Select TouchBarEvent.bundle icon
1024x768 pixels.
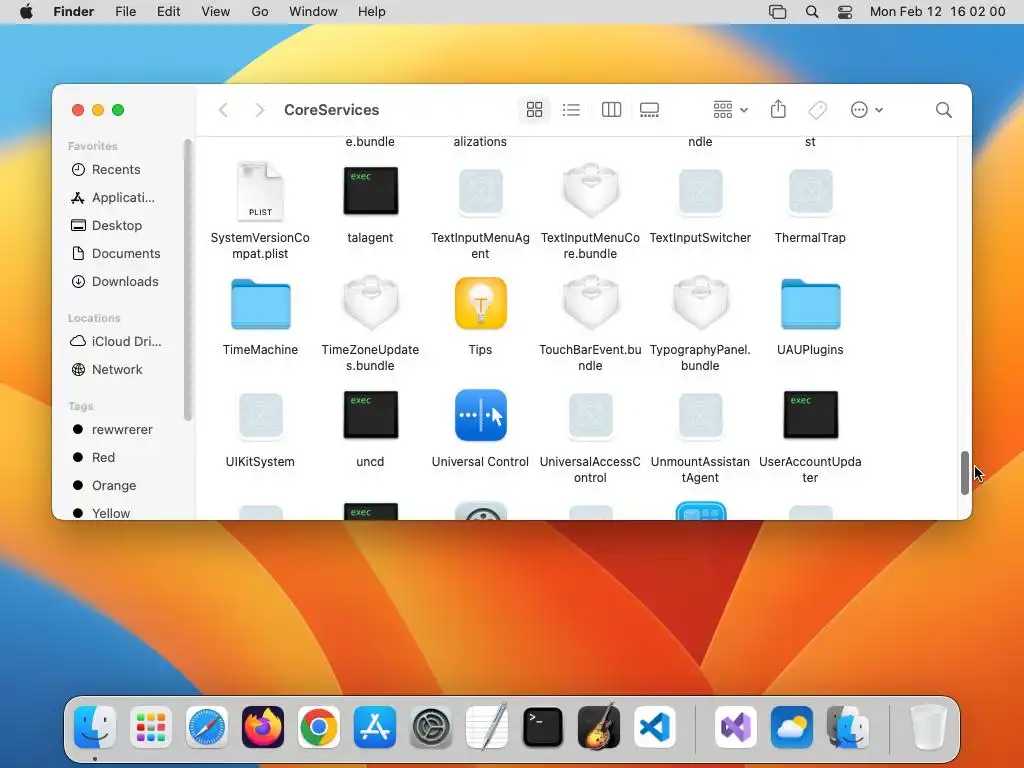590,303
